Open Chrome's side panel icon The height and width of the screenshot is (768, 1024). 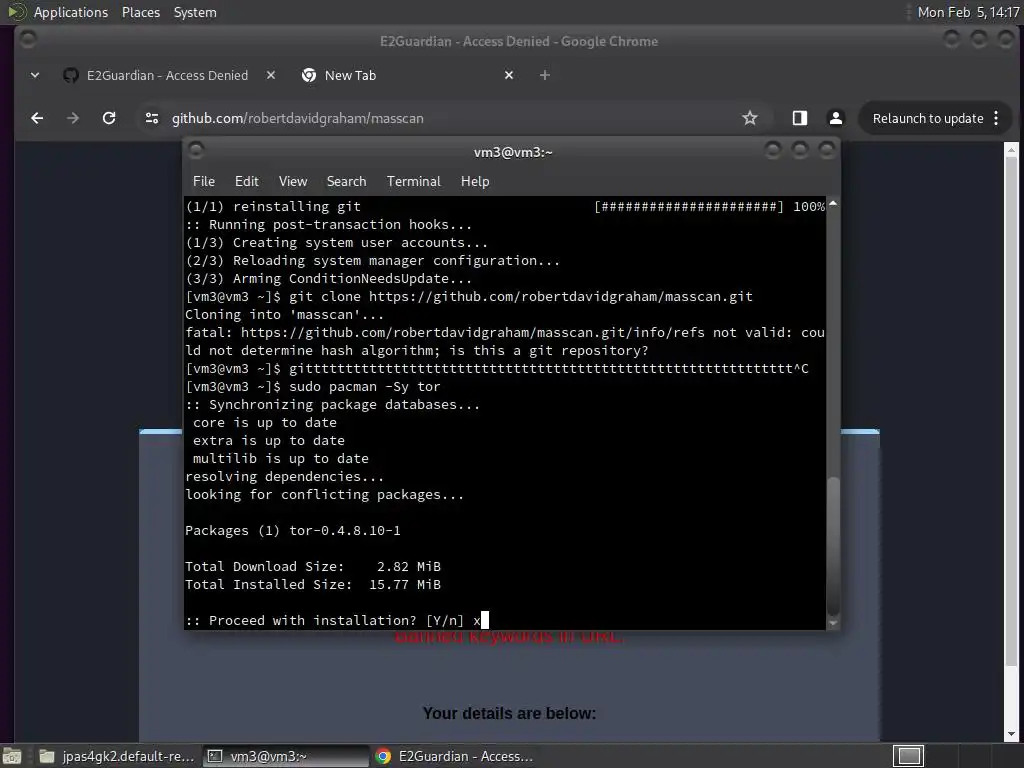pos(799,118)
